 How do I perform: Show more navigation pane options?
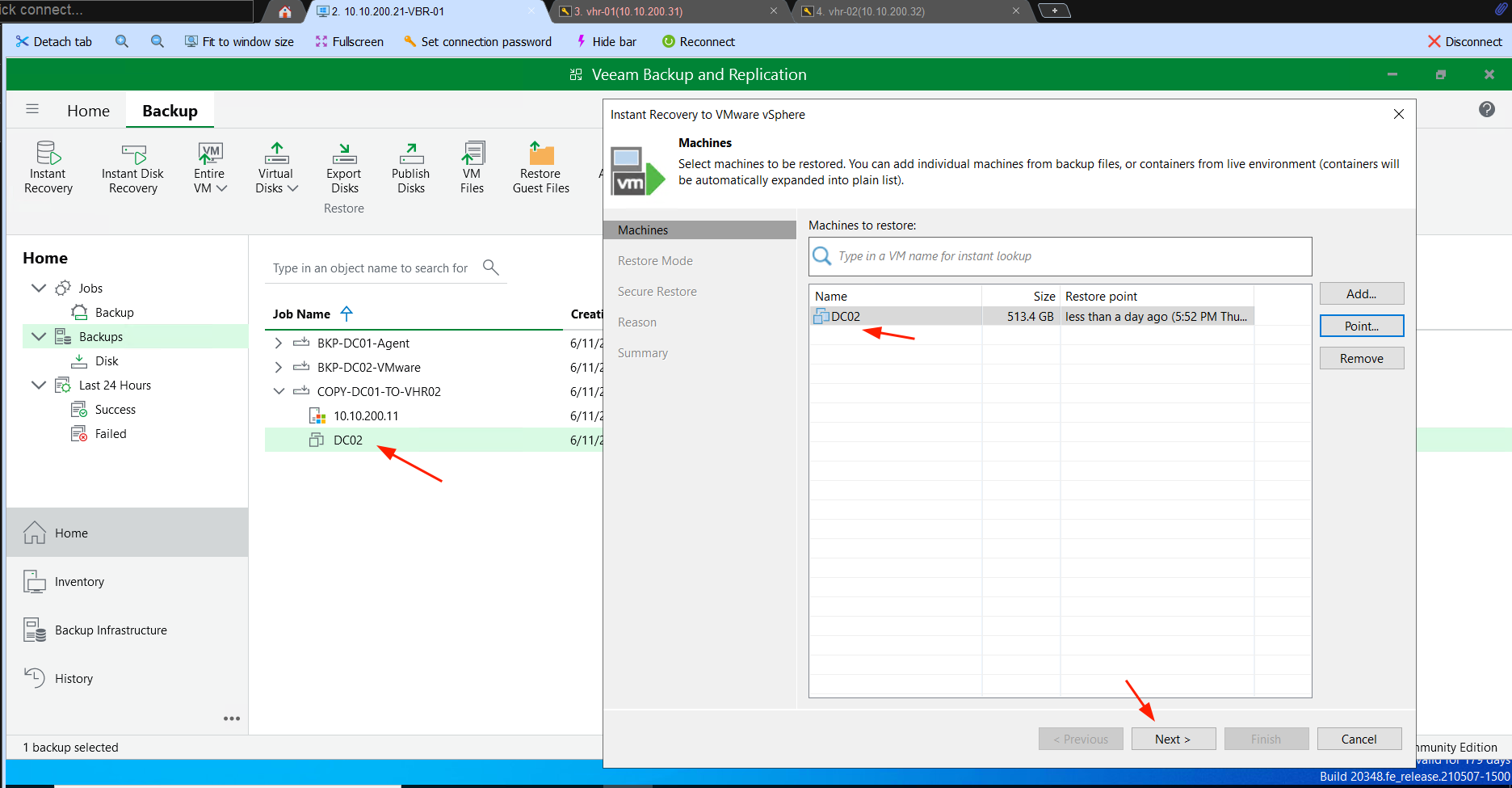pyautogui.click(x=232, y=718)
